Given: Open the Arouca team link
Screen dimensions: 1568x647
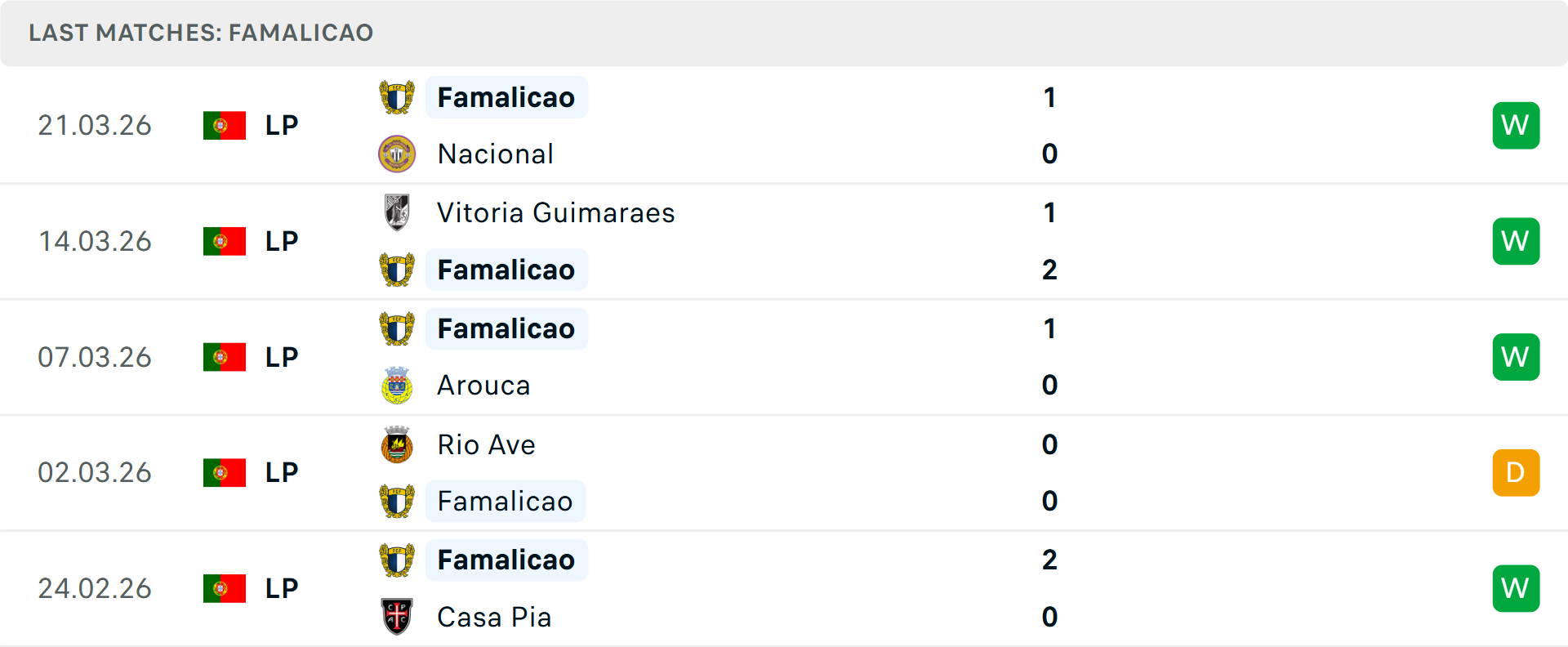Looking at the screenshot, I should [483, 386].
